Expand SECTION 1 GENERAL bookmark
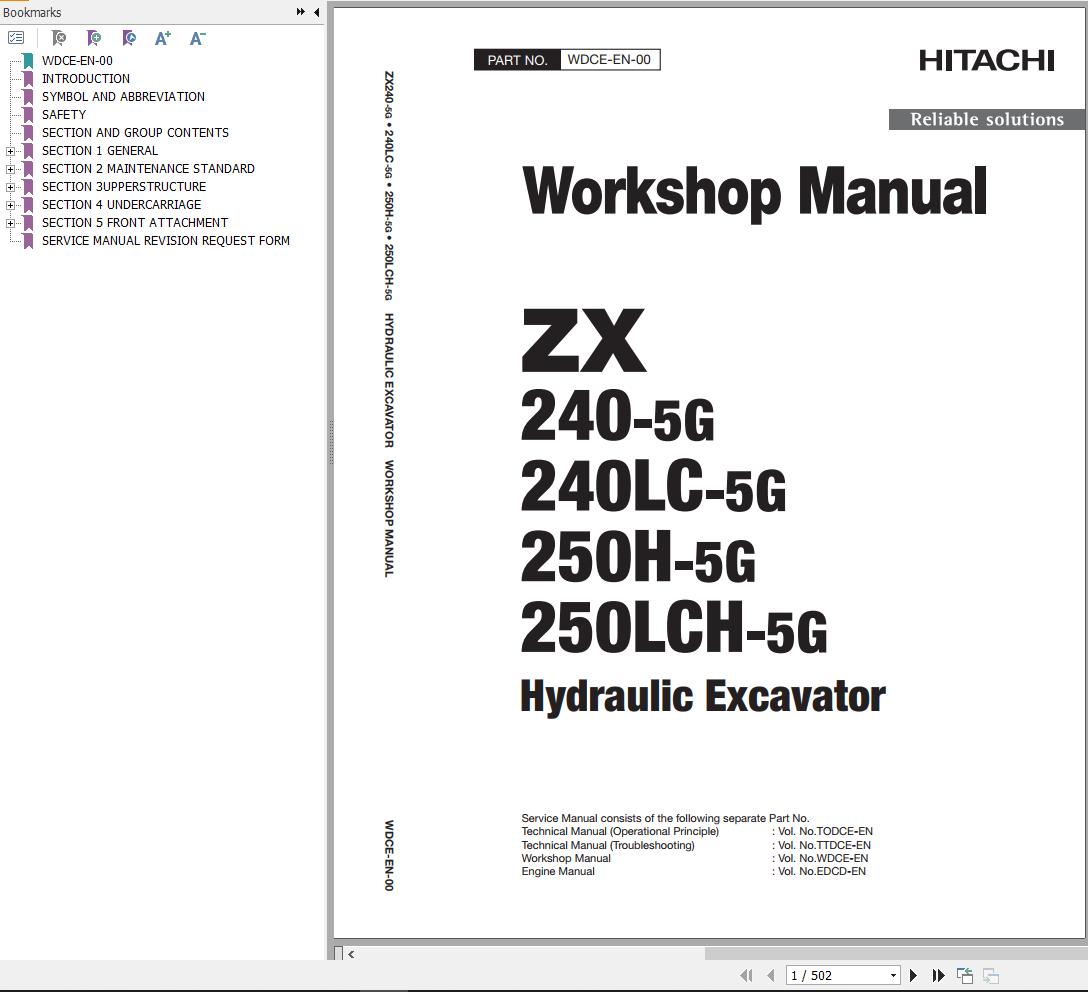Image resolution: width=1088 pixels, height=992 pixels. coord(10,151)
